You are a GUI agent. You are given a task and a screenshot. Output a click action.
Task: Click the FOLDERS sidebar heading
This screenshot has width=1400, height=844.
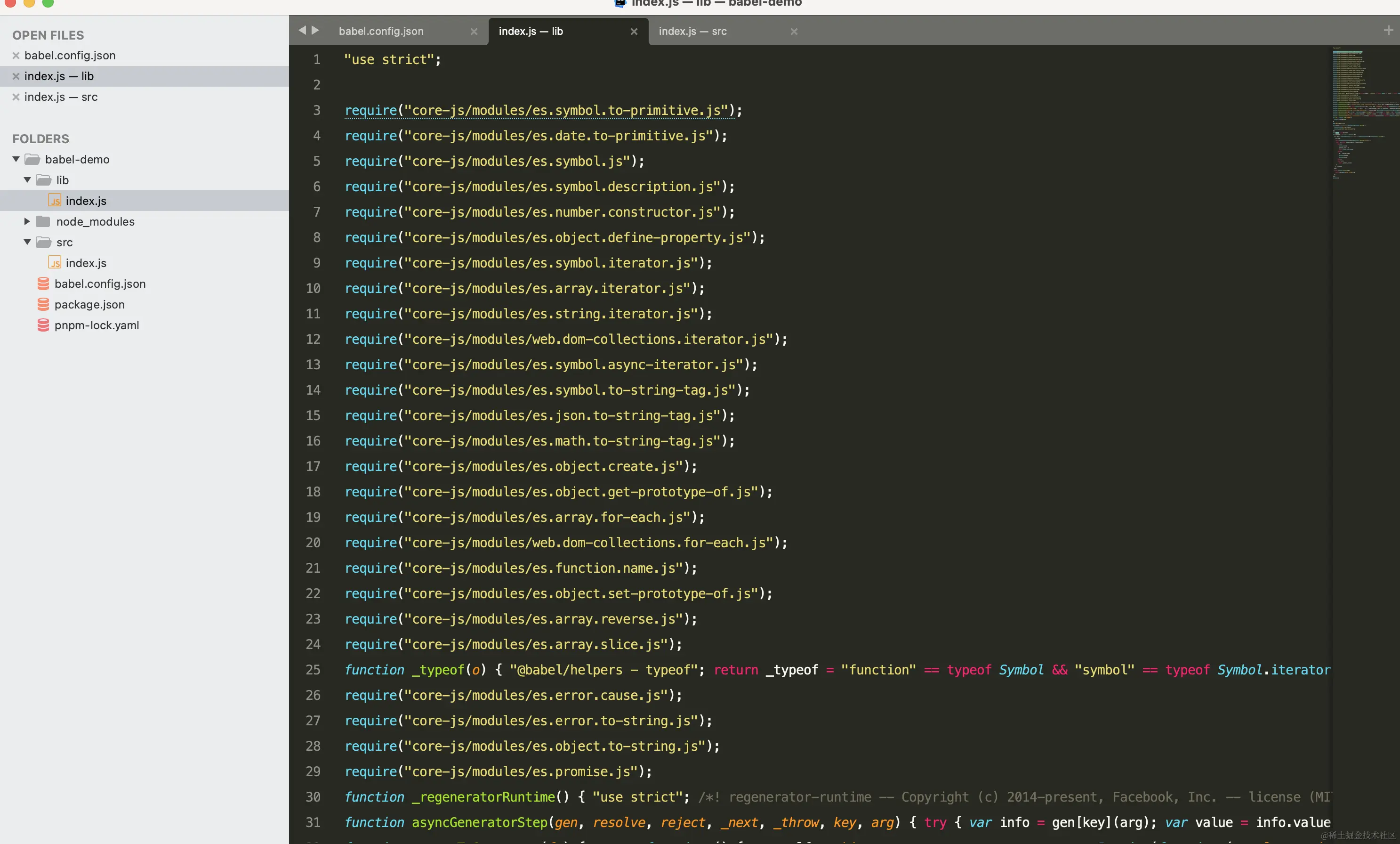pyautogui.click(x=41, y=138)
